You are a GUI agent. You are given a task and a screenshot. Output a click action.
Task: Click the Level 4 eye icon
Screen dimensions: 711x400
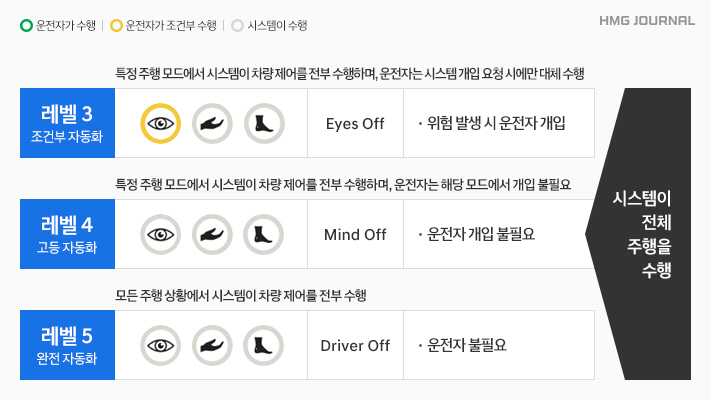point(160,235)
